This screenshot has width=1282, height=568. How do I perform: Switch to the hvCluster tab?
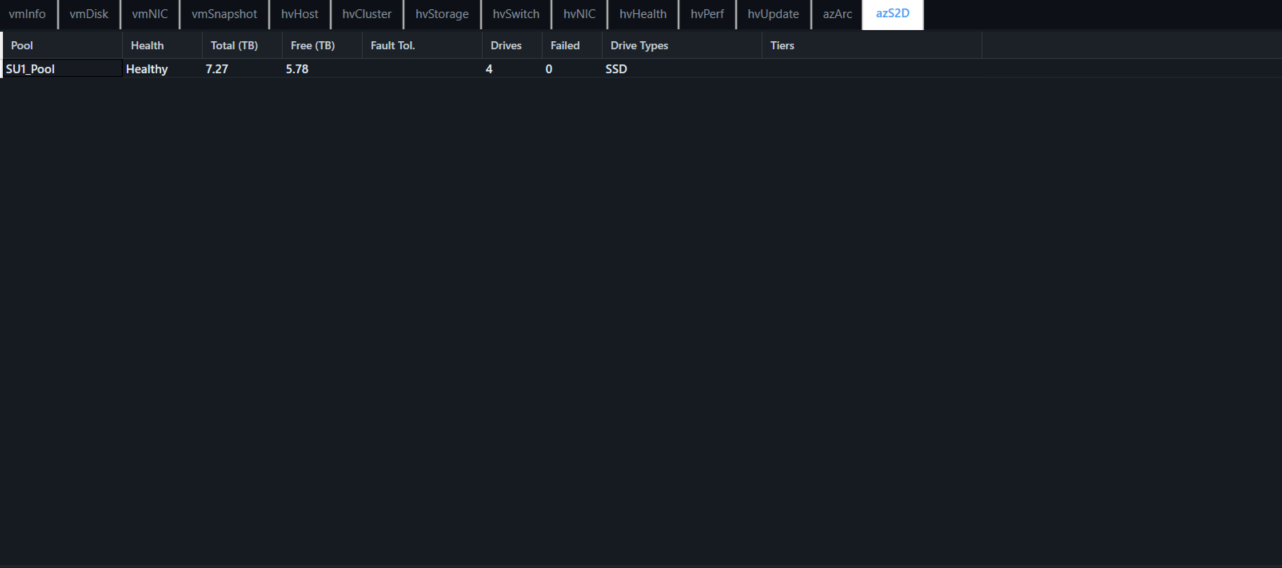click(366, 14)
